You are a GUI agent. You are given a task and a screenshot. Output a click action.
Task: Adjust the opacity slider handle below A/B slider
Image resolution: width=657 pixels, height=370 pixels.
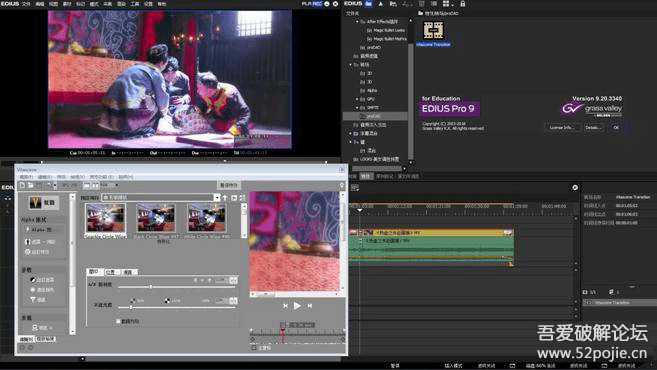click(131, 308)
